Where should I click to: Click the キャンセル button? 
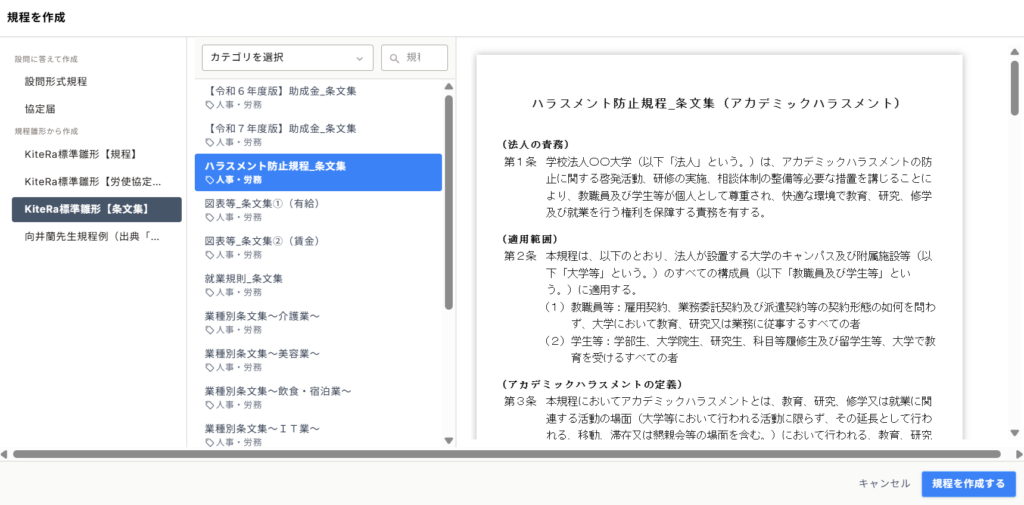884,484
